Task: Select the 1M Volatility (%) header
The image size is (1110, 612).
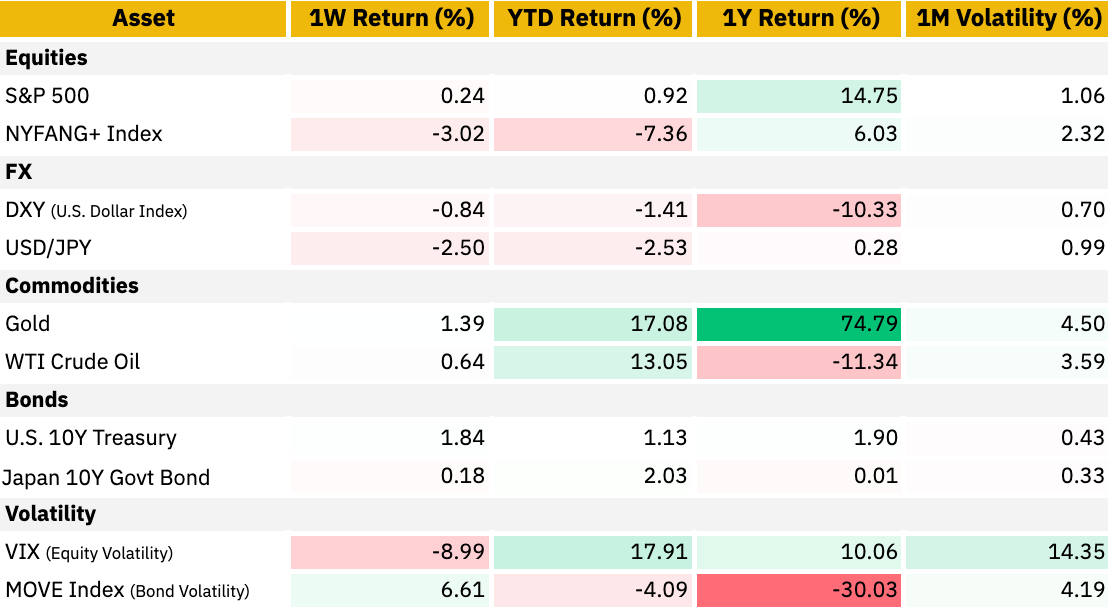Action: (1006, 18)
